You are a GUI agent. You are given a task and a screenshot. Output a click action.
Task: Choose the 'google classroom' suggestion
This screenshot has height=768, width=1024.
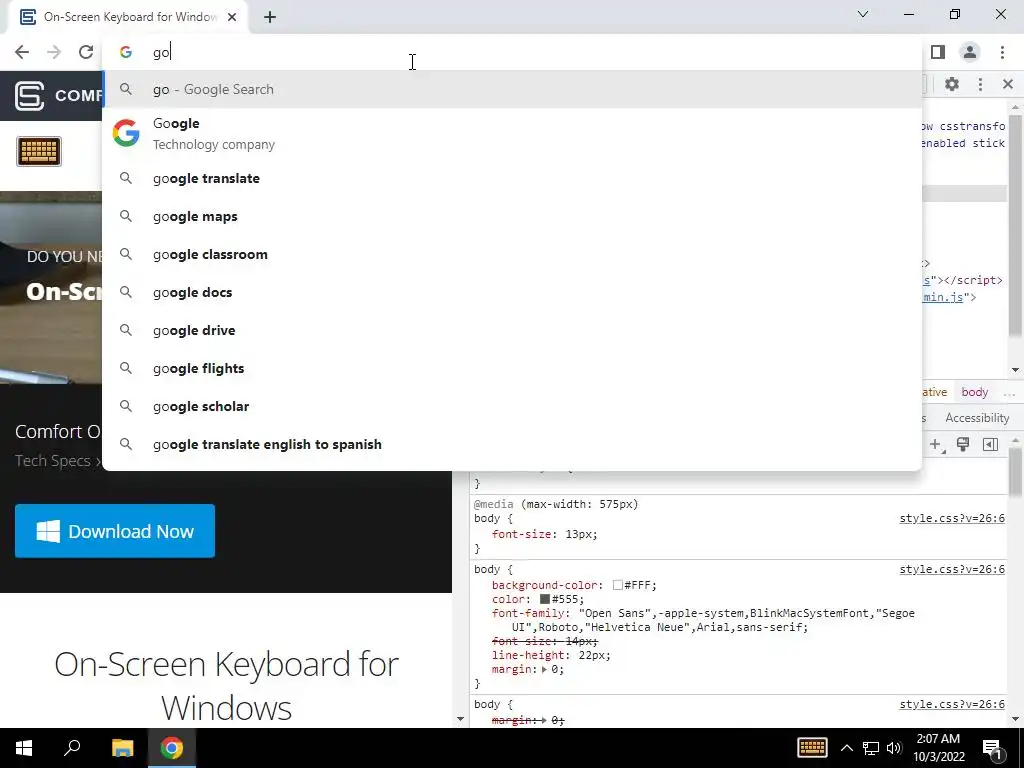(513, 254)
